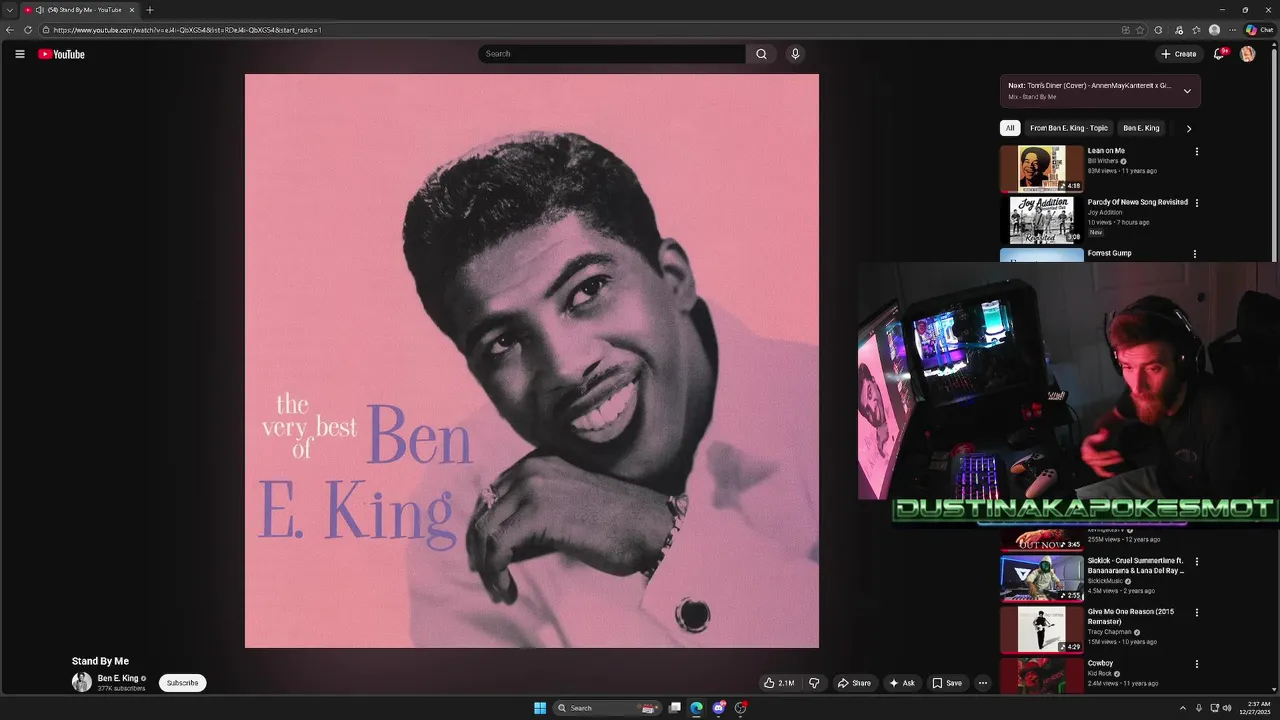Start voice search with microphone icon
Screen dimensions: 1280x720
pyautogui.click(x=795, y=54)
